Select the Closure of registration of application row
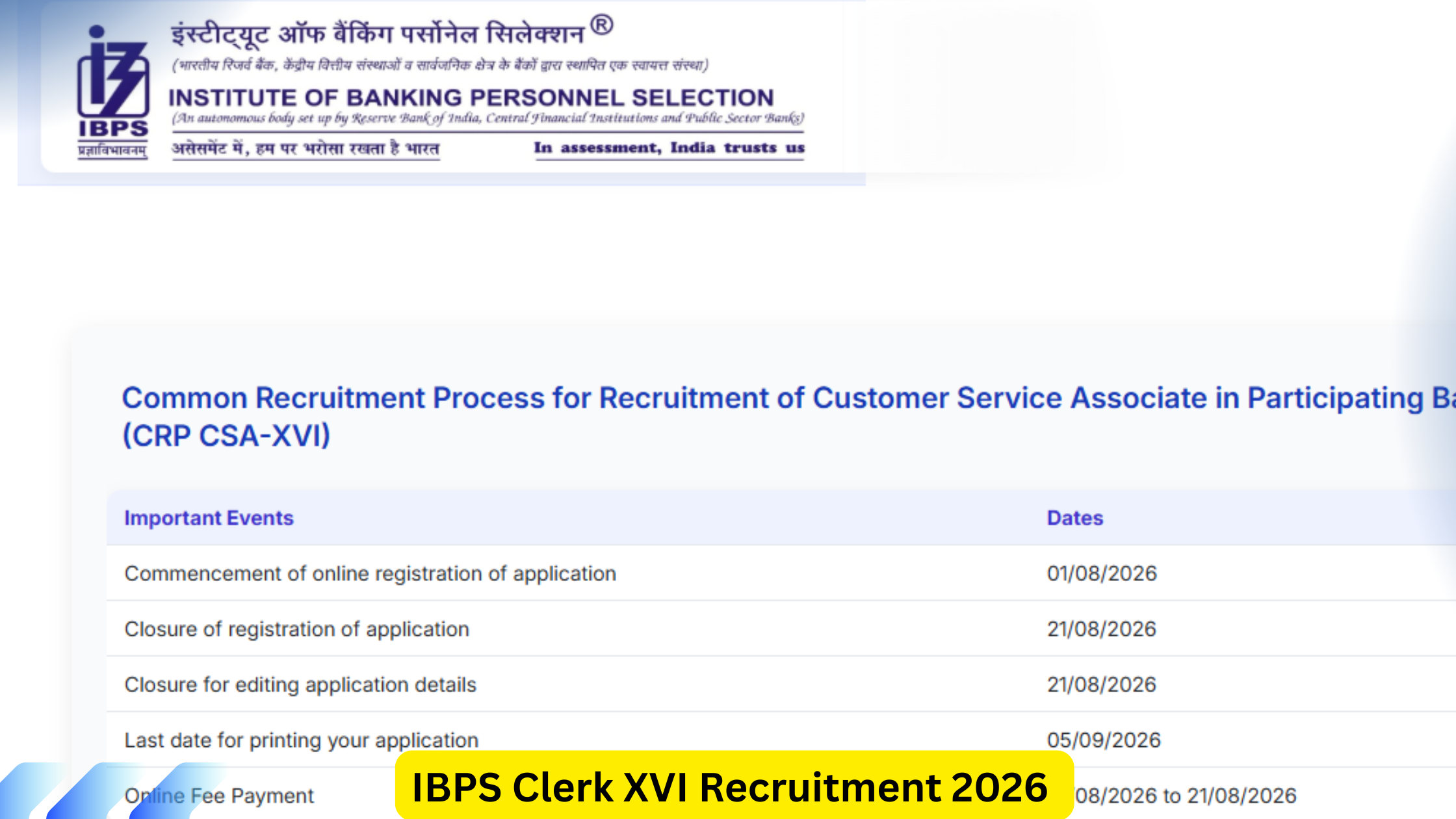The width and height of the screenshot is (1456, 819). (781, 629)
